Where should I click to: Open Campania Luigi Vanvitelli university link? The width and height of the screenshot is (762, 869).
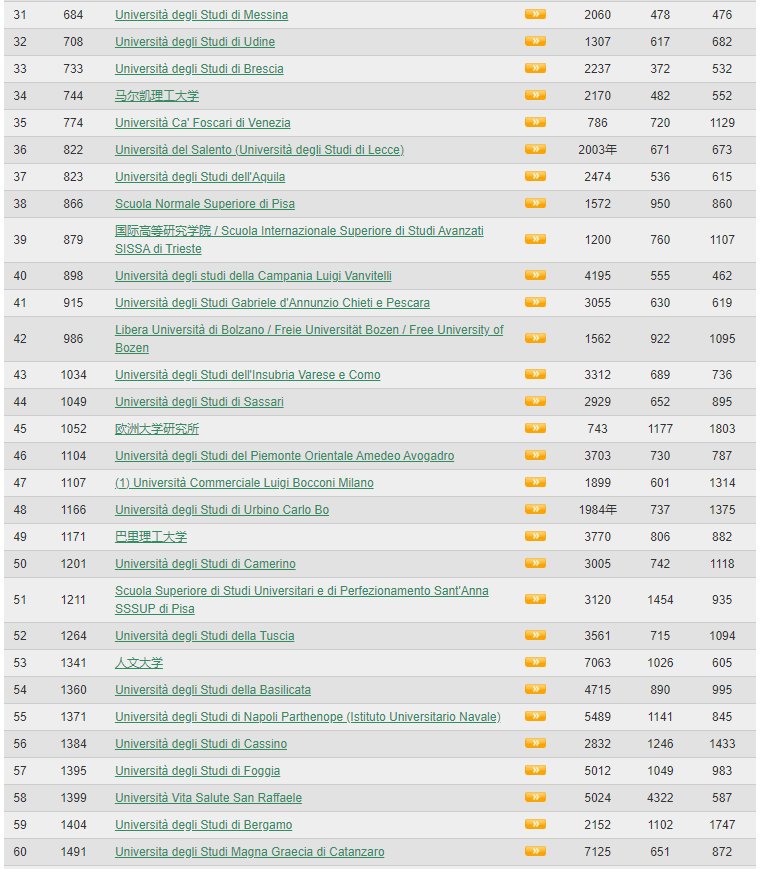tap(253, 276)
